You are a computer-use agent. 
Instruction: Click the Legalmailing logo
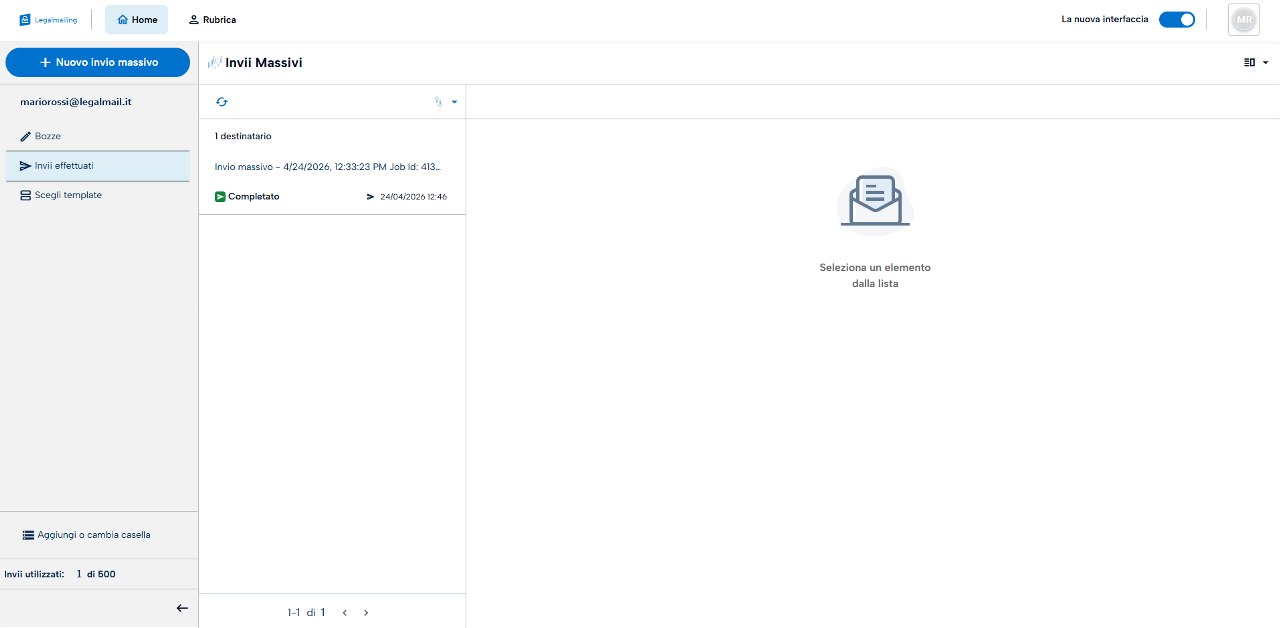pos(48,19)
